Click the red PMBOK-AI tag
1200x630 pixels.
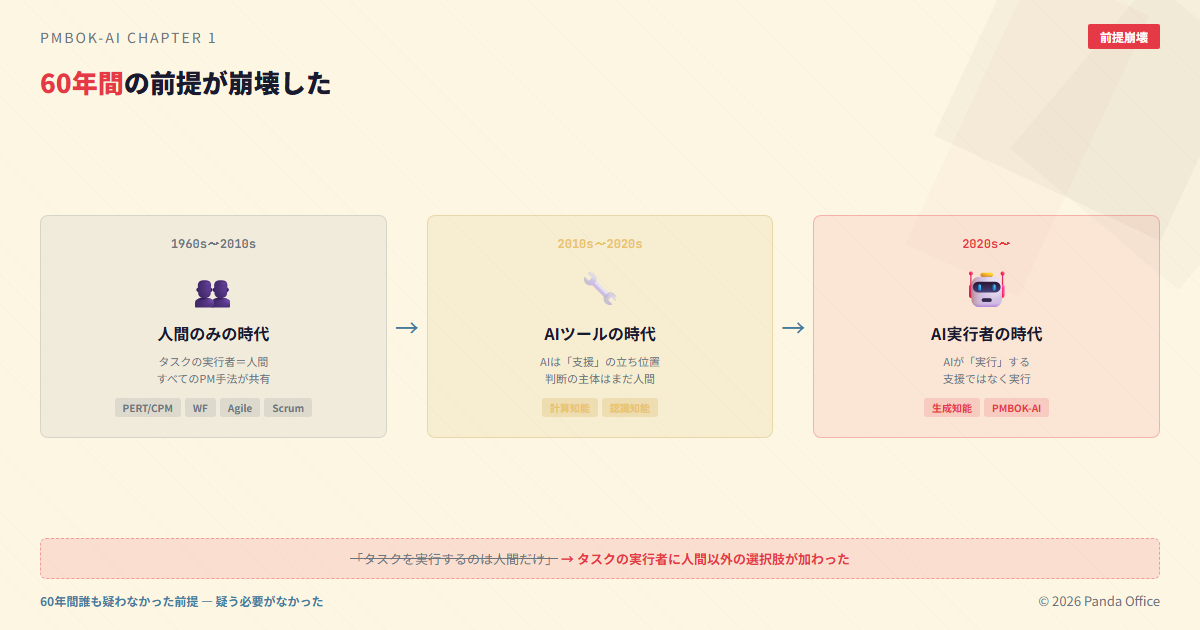coord(1016,408)
